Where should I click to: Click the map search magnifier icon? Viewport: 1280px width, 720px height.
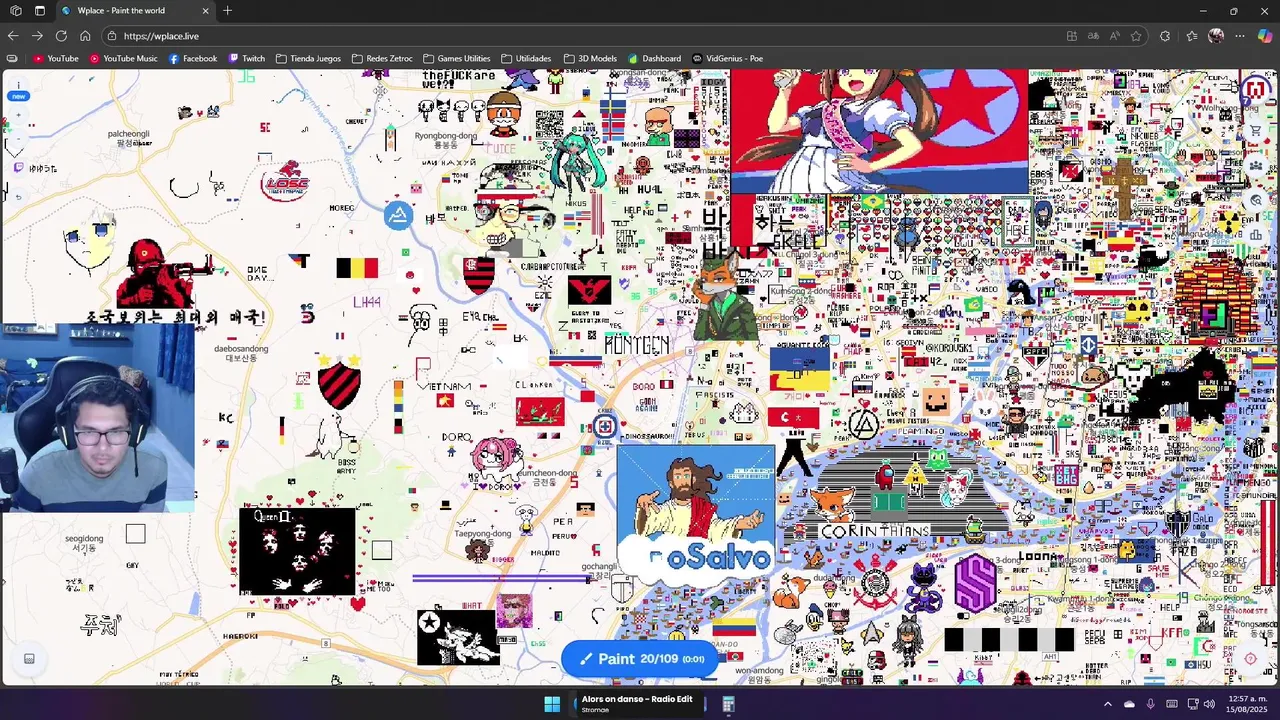coord(1256,200)
